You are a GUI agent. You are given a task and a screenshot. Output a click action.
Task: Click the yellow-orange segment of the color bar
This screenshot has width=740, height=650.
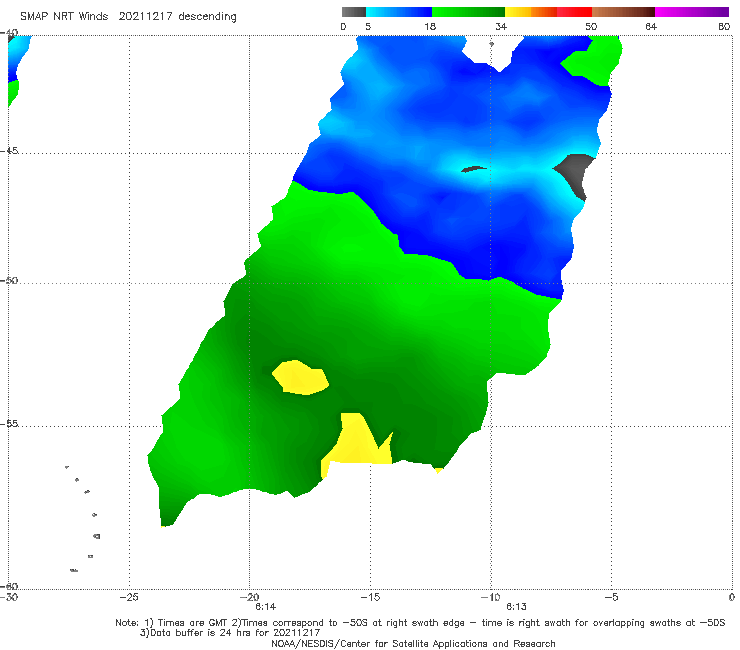coord(531,12)
